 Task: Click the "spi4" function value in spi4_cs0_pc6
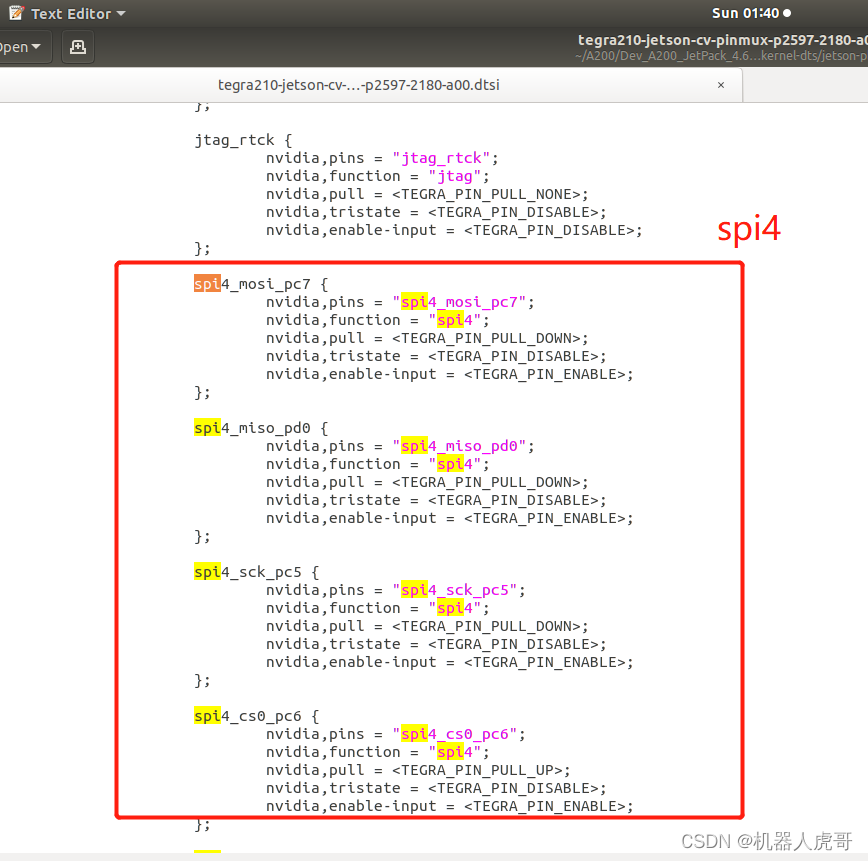coord(455,752)
